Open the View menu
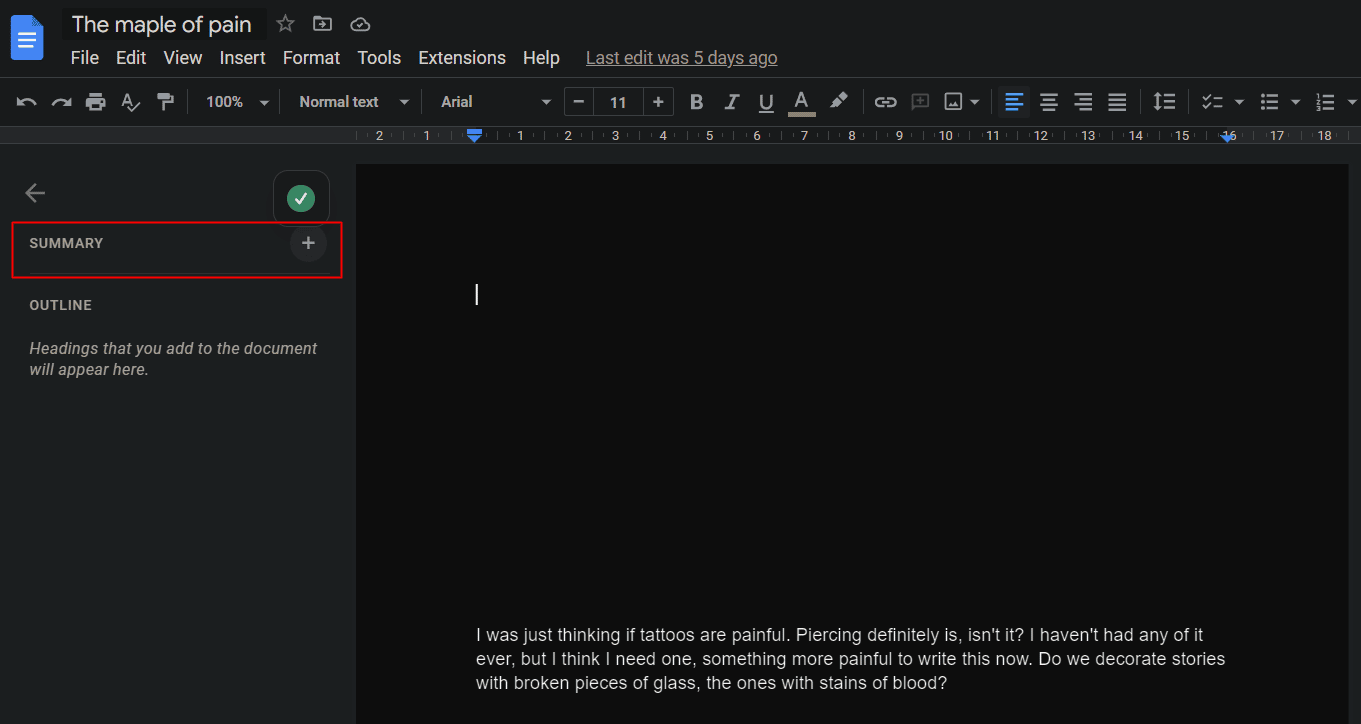 coord(183,58)
